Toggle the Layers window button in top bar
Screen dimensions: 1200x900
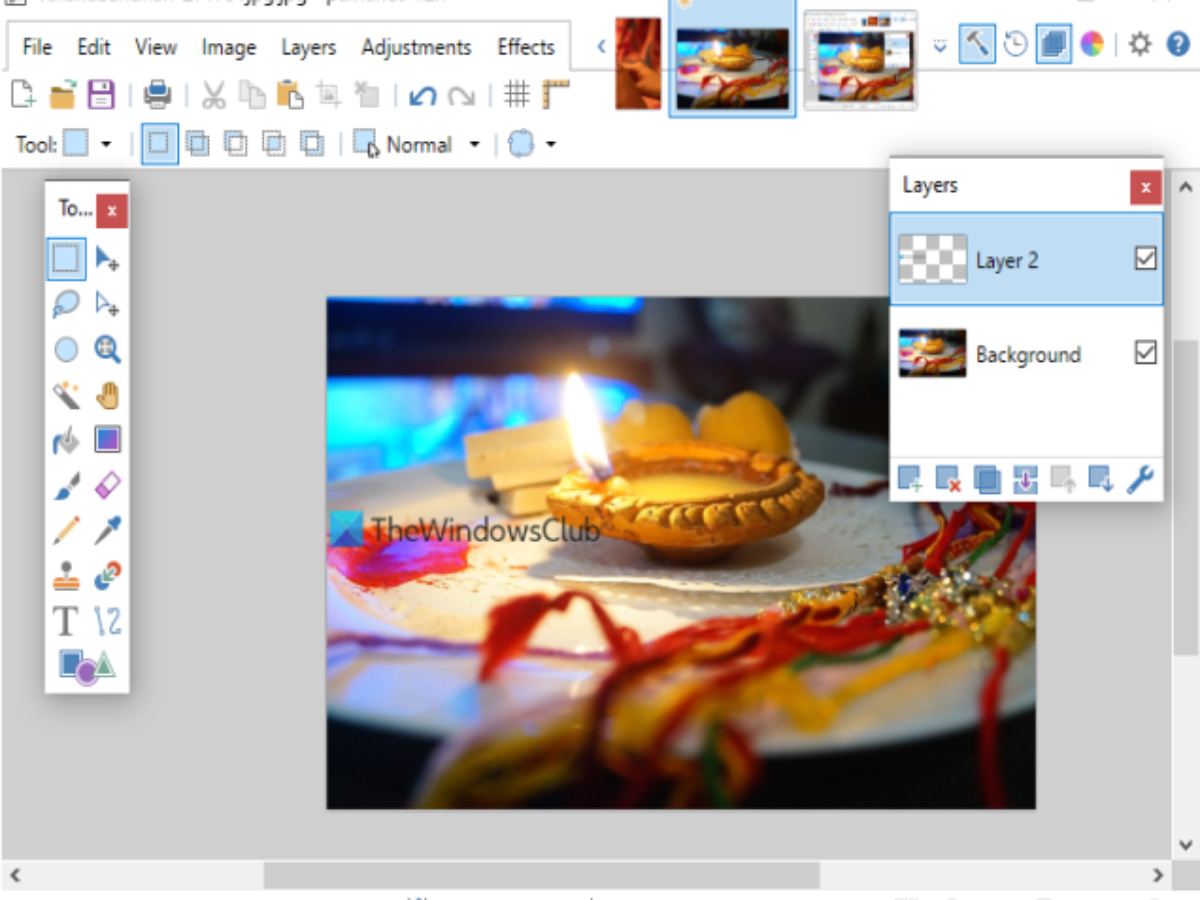(x=1054, y=44)
